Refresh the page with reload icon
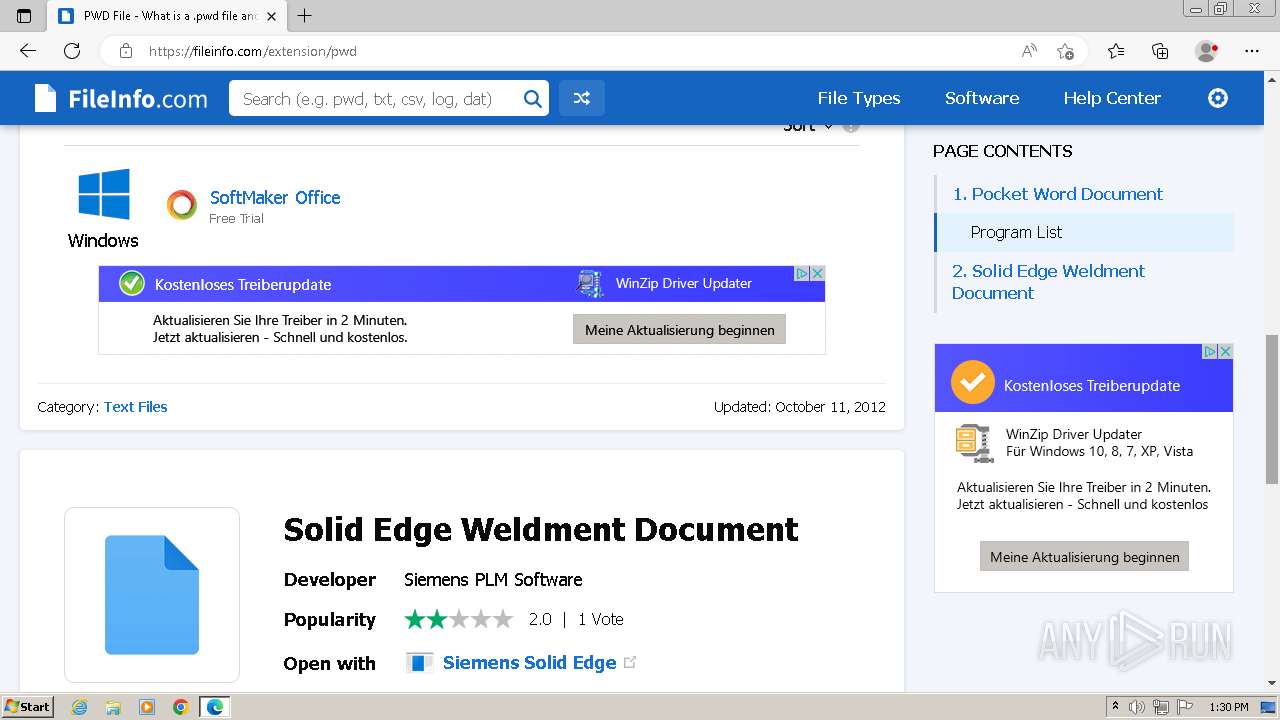This screenshot has height=720, width=1280. 72,51
